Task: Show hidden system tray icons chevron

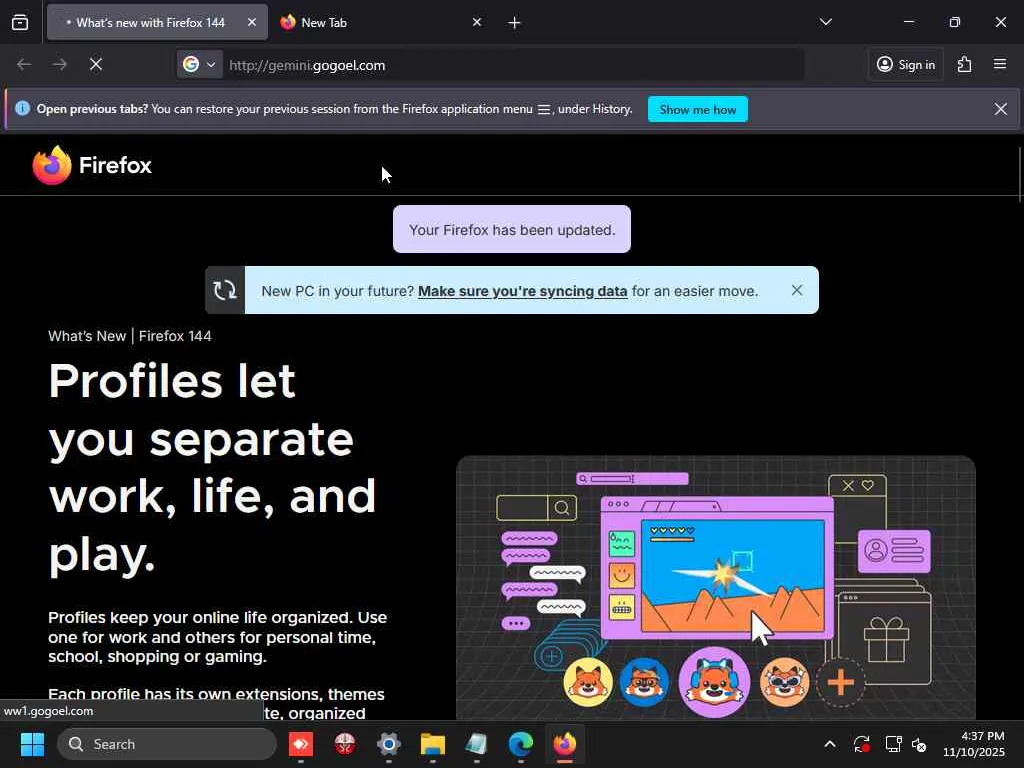Action: pos(829,744)
